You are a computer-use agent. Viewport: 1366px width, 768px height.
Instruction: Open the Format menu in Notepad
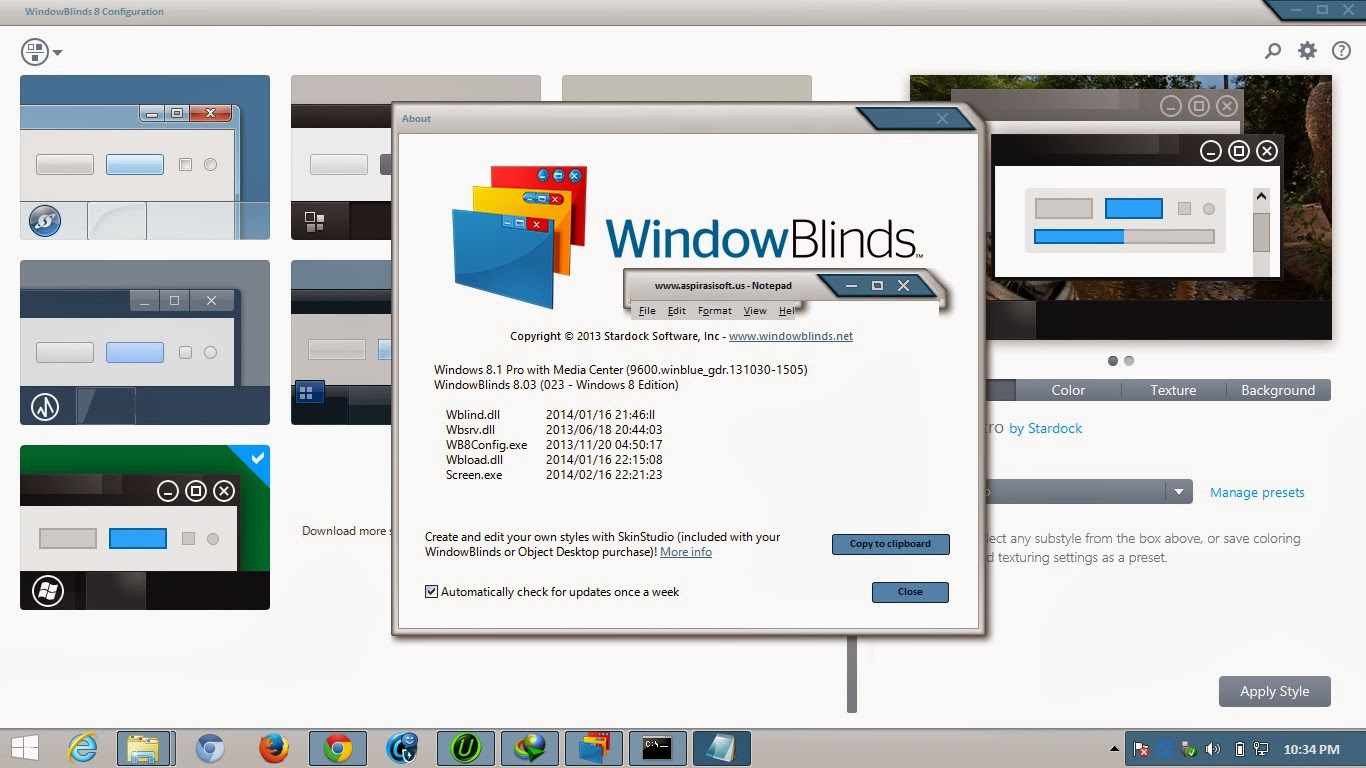point(714,310)
